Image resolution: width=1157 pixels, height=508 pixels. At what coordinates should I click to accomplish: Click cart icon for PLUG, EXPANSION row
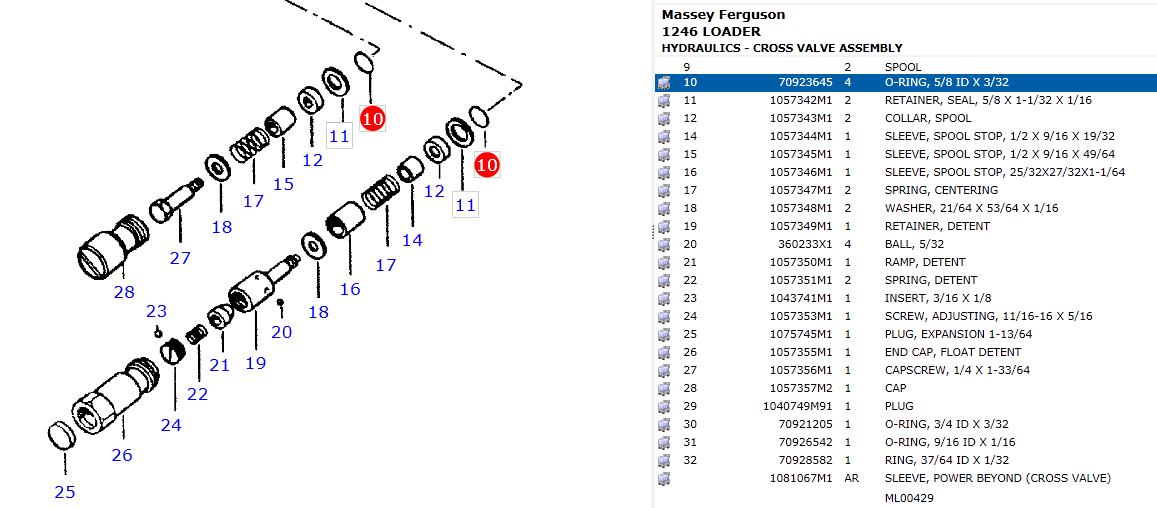(x=663, y=334)
